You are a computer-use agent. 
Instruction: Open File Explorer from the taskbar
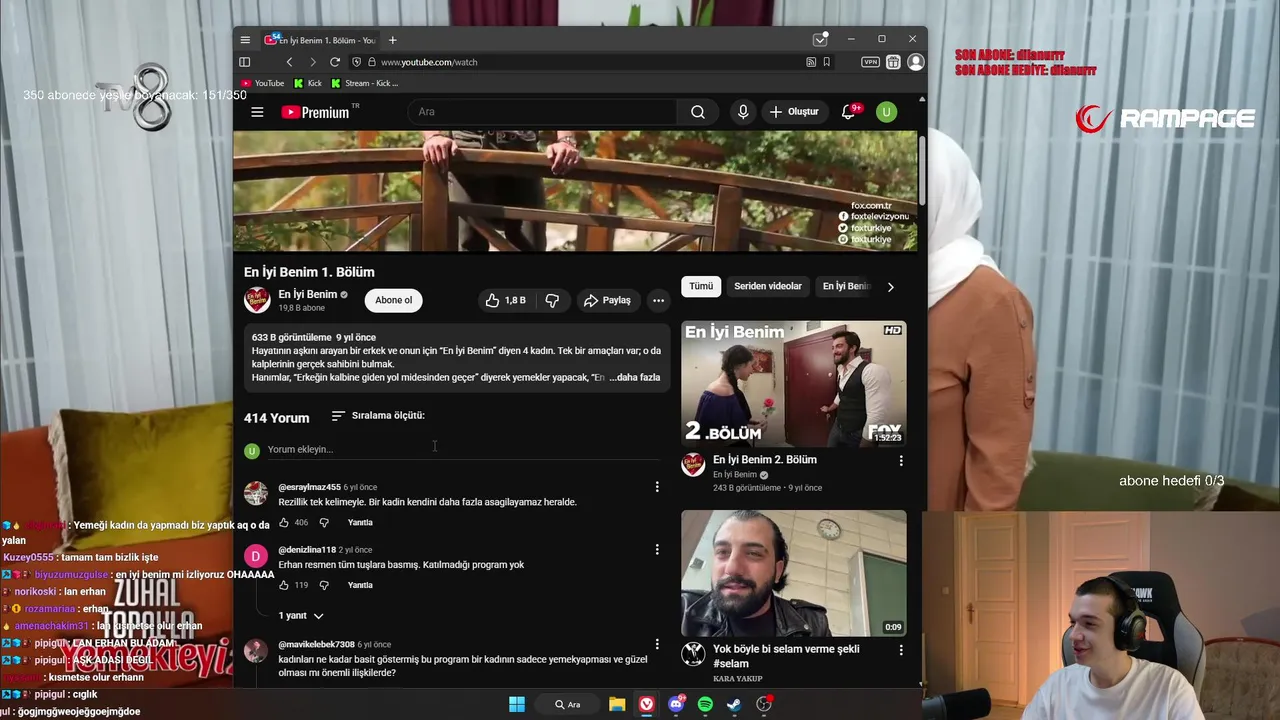coord(617,704)
